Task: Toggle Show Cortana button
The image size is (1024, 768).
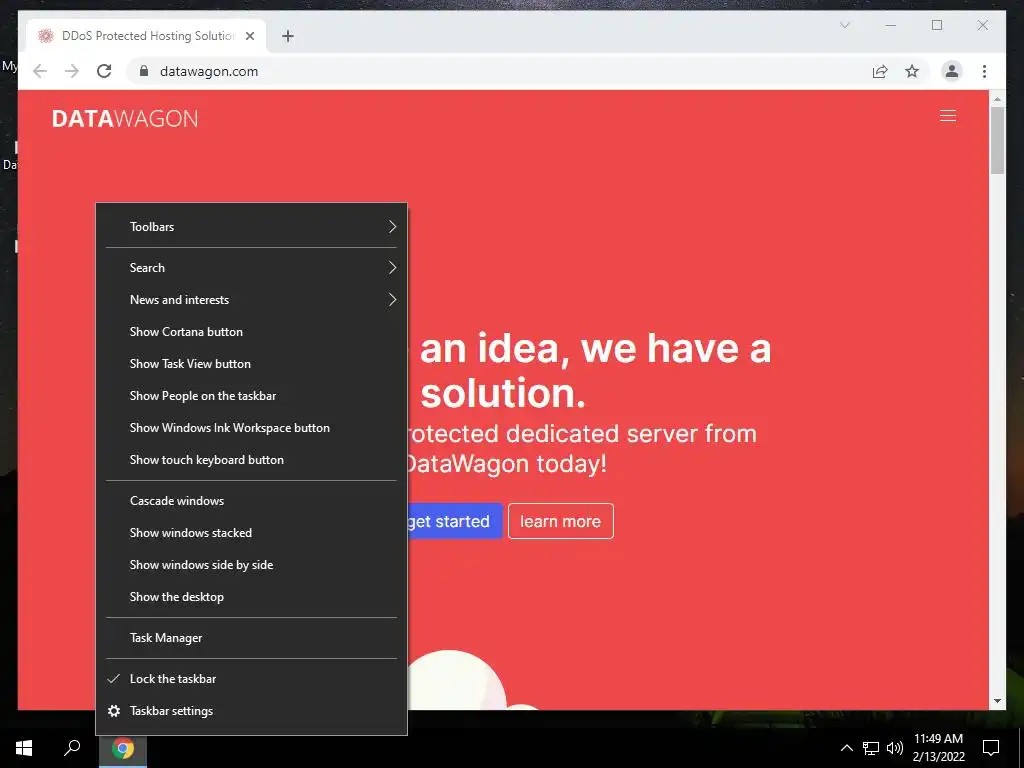Action: [251, 332]
